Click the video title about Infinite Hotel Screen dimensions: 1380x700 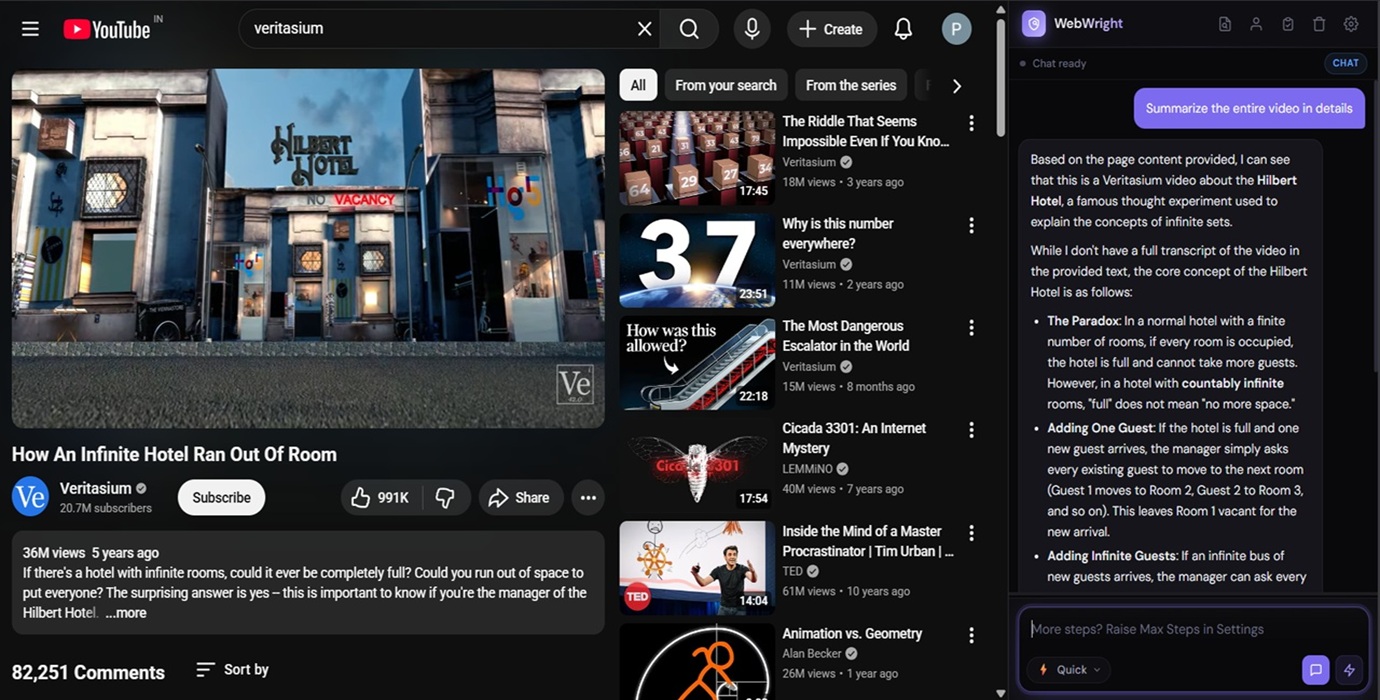tap(174, 454)
